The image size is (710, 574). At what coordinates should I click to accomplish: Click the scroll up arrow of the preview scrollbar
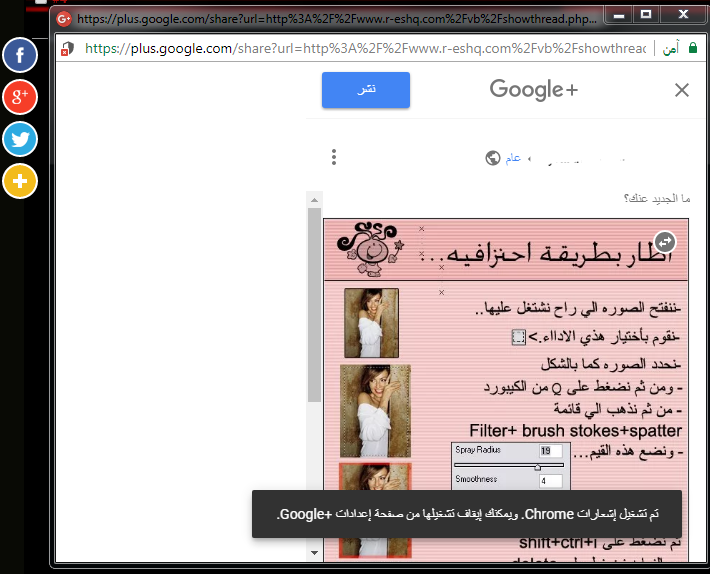click(x=314, y=200)
